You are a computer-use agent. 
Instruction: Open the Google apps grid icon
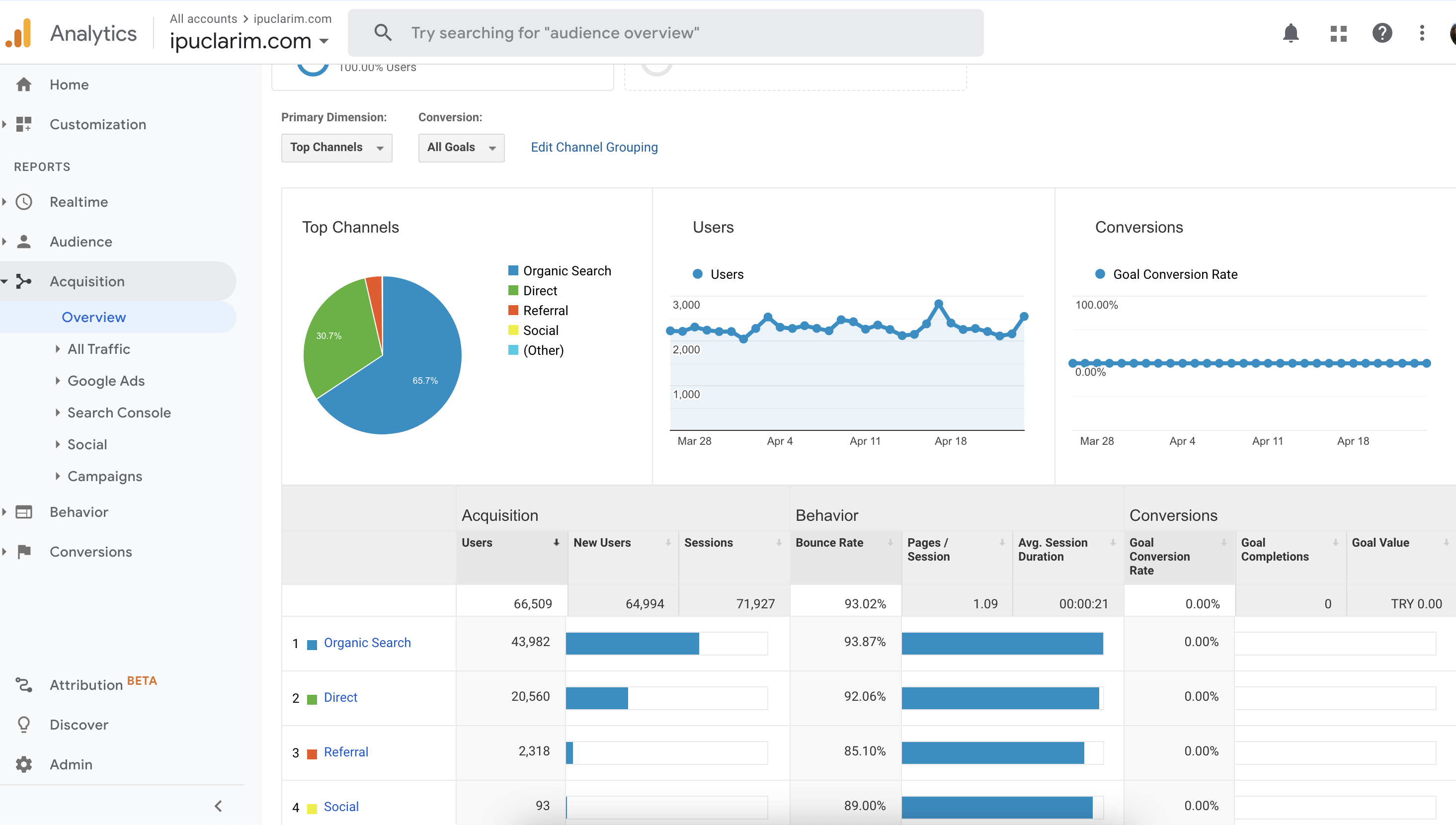pos(1338,33)
